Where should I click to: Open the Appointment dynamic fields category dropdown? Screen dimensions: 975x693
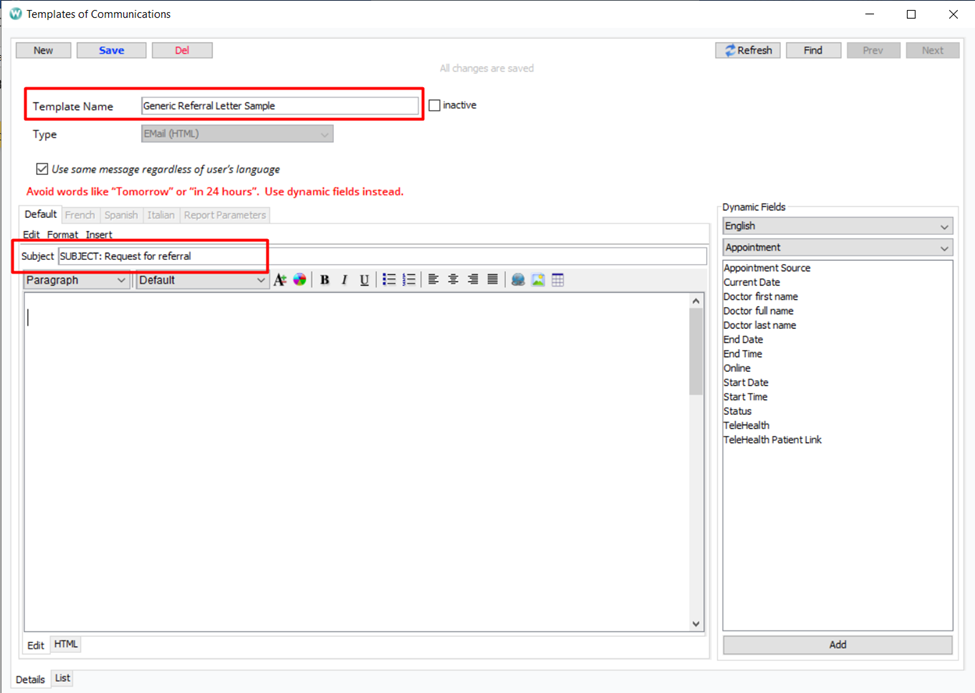pyautogui.click(x=837, y=248)
